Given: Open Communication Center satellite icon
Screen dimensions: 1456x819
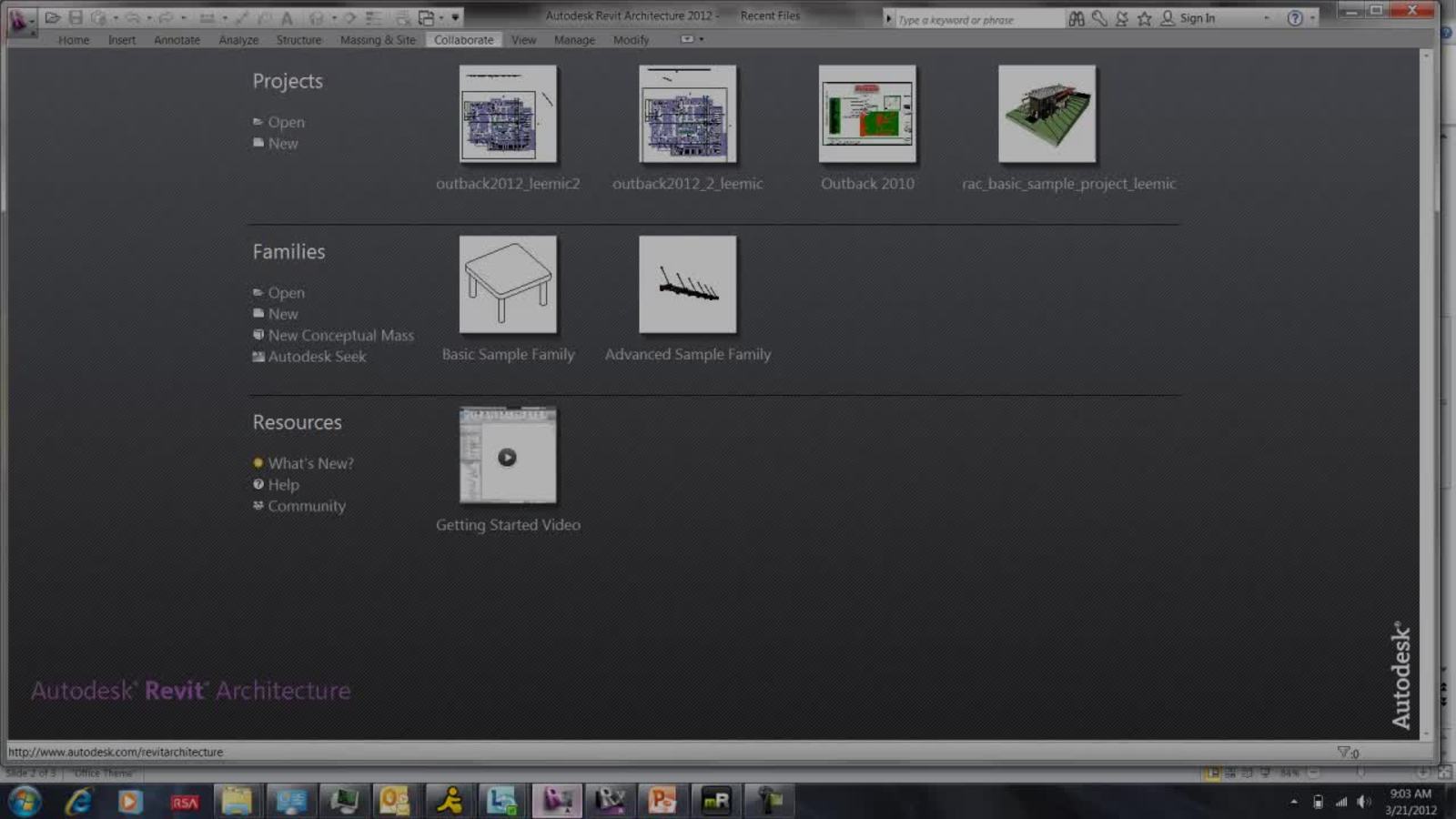Looking at the screenshot, I should (1122, 18).
